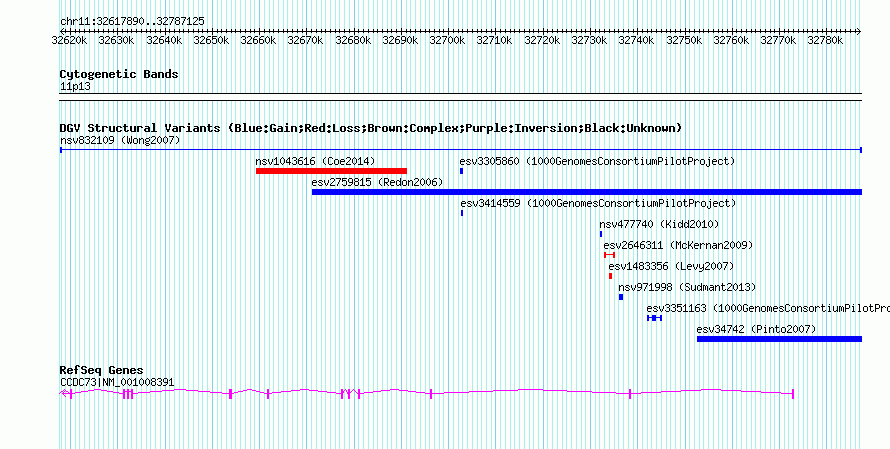This screenshot has width=890, height=449.
Task: Select the blue esv2759815 gain bar
Action: pyautogui.click(x=587, y=192)
